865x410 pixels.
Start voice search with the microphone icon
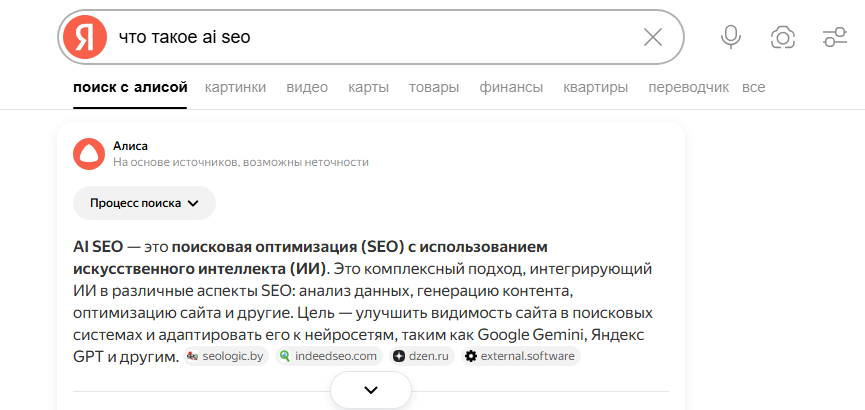pyautogui.click(x=731, y=37)
